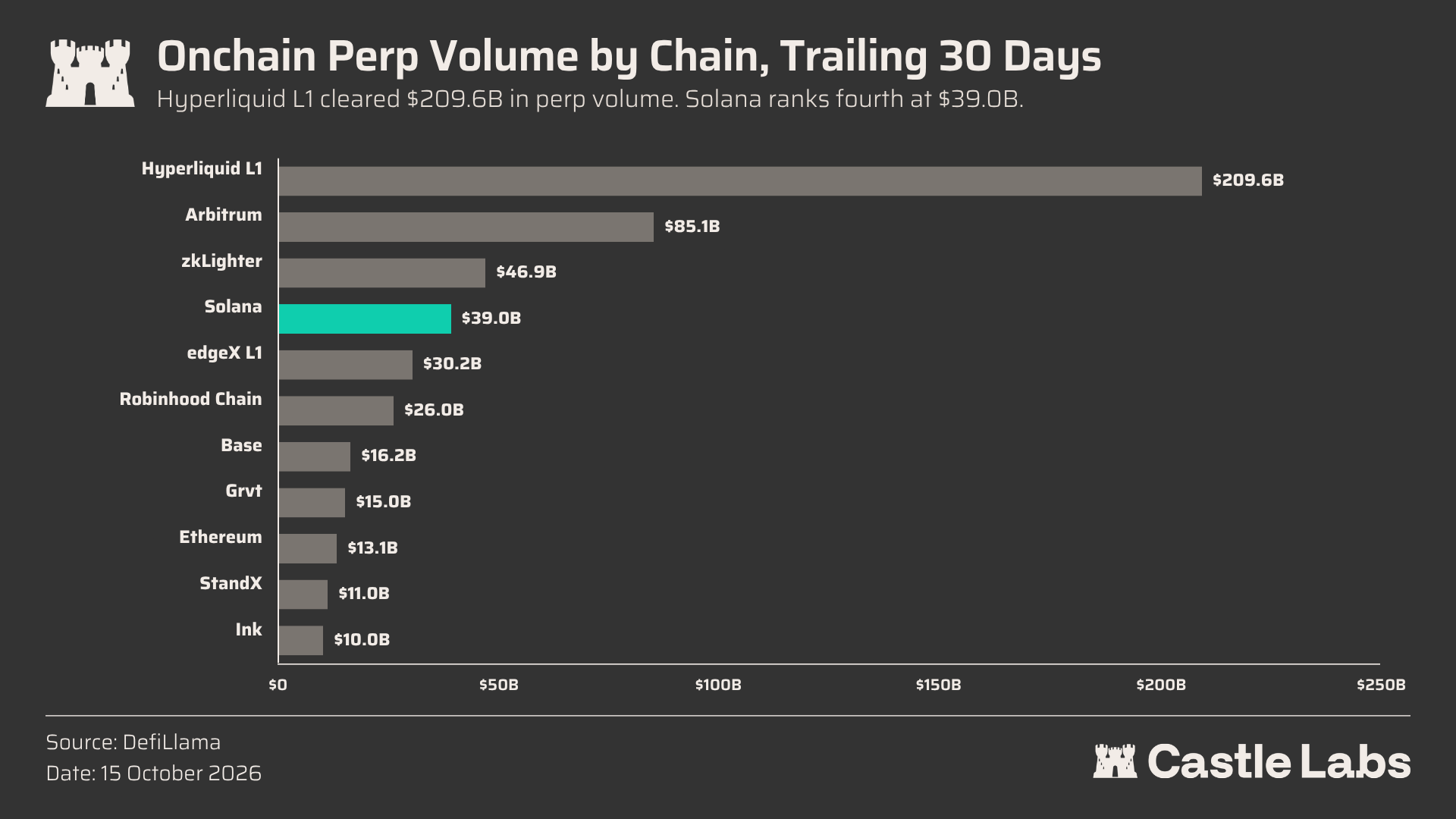Click the $100B axis tick label

(x=718, y=685)
